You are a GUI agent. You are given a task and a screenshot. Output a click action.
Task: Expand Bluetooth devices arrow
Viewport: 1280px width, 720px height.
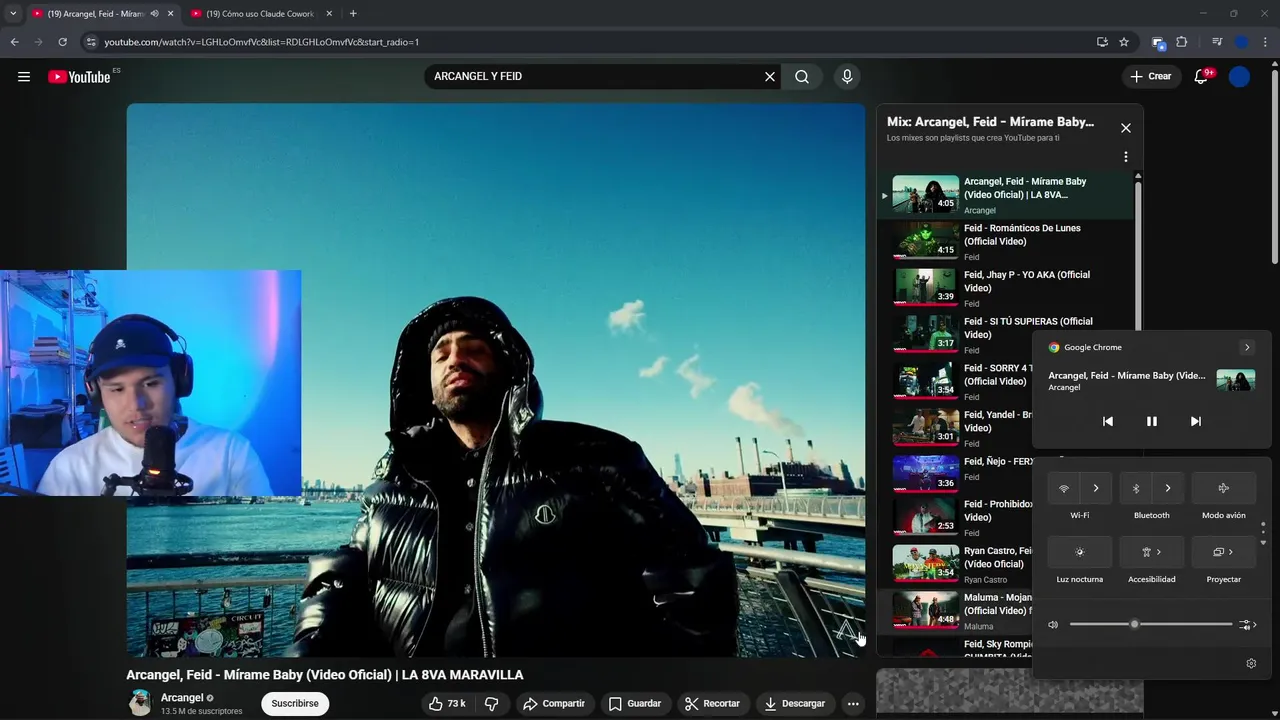pyautogui.click(x=1168, y=489)
